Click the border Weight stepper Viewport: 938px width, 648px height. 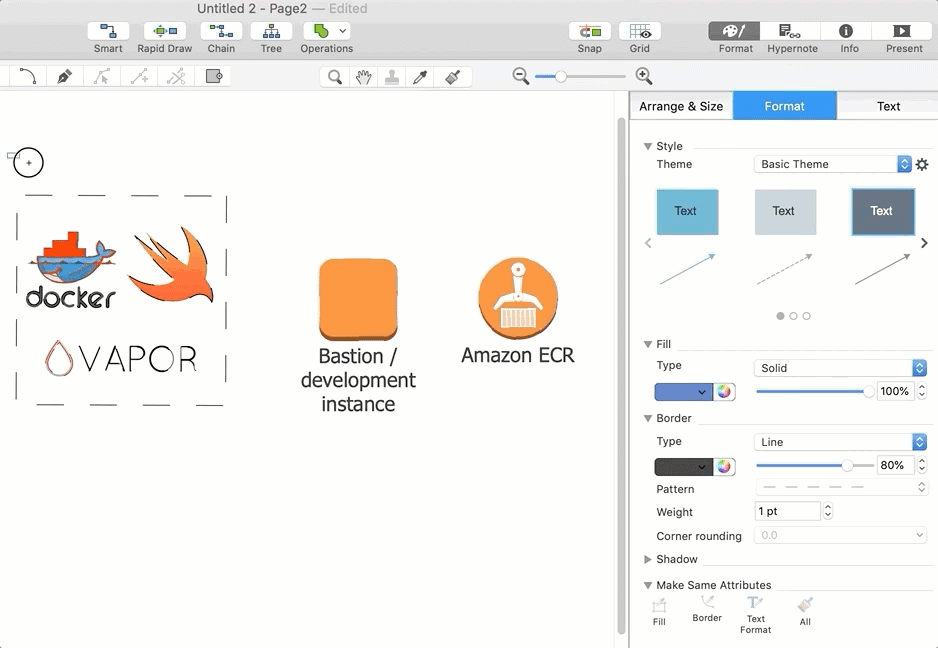[828, 511]
